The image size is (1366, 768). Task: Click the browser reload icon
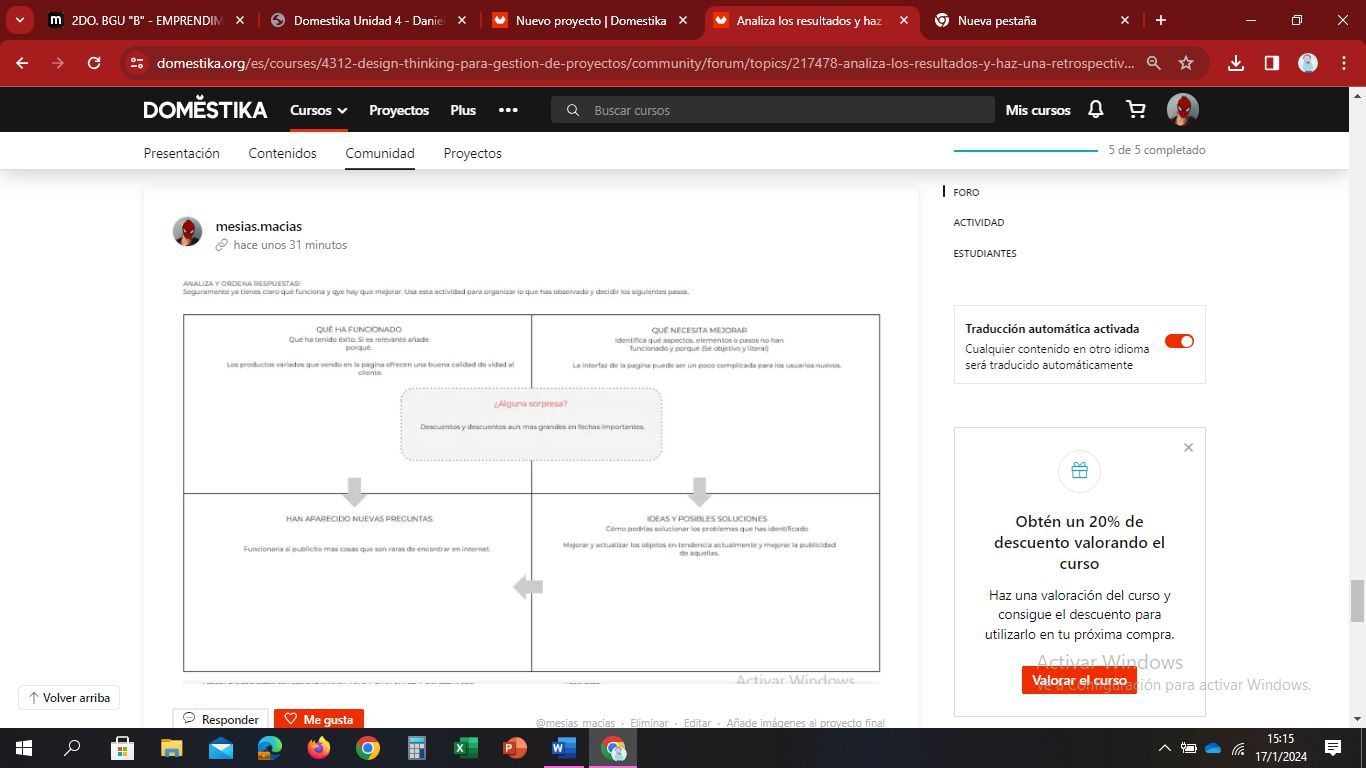click(94, 63)
